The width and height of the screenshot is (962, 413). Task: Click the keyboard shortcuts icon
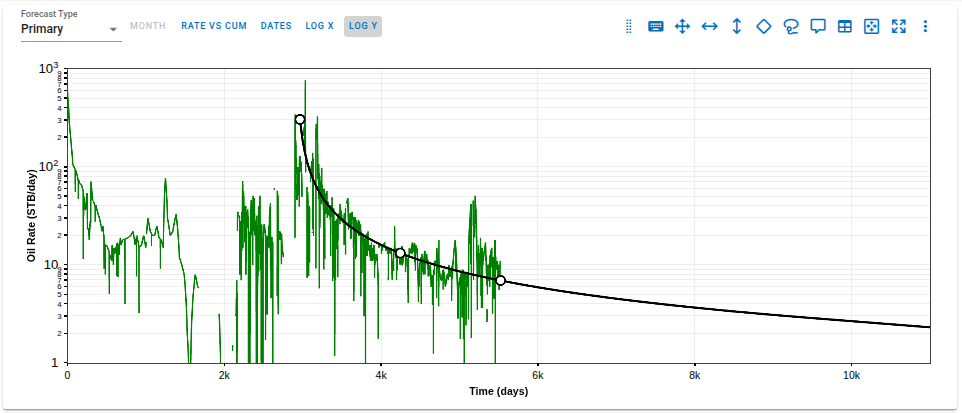[656, 27]
